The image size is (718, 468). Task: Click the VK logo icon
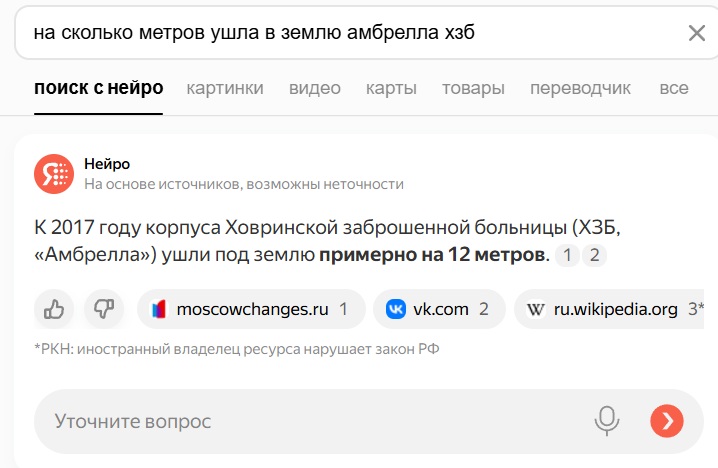(x=396, y=309)
